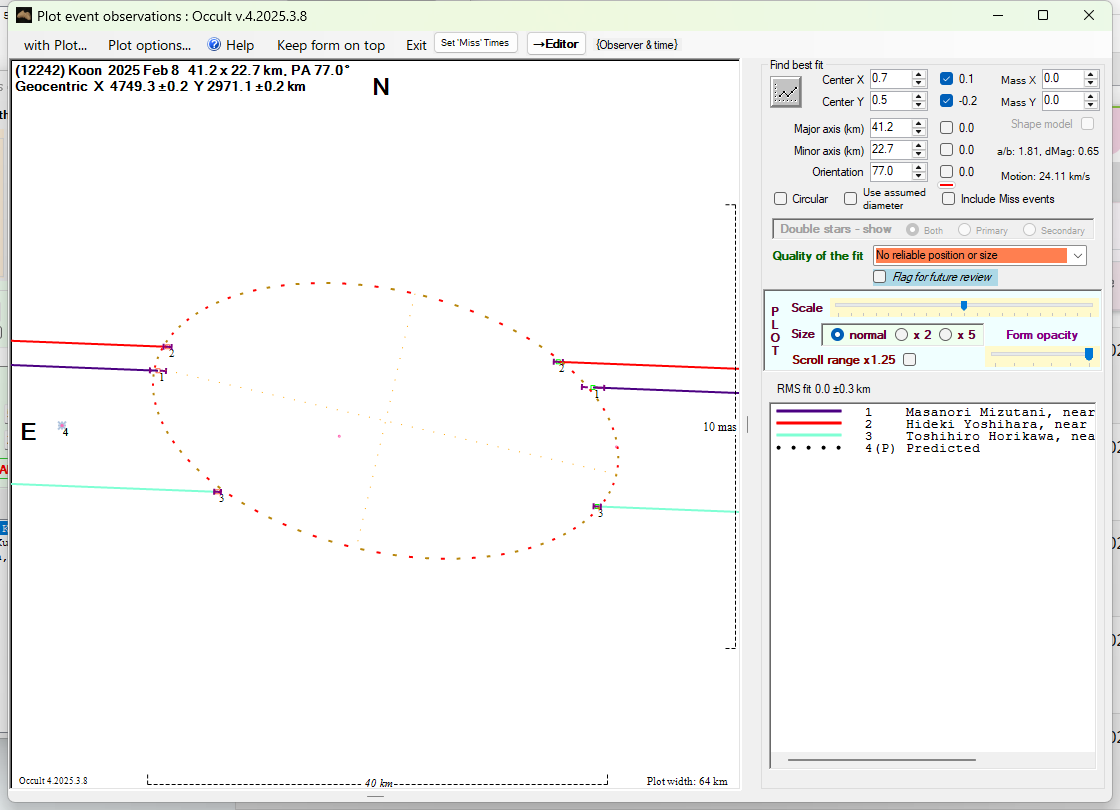Image resolution: width=1120 pixels, height=810 pixels.
Task: Increase Center X with up arrow
Action: [x=919, y=74]
